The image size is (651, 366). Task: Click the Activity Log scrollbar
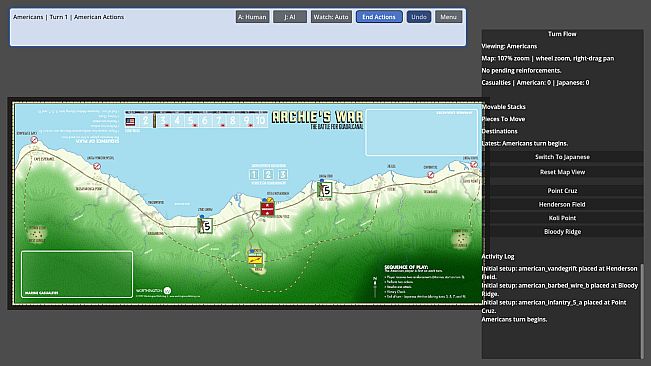pyautogui.click(x=642, y=310)
